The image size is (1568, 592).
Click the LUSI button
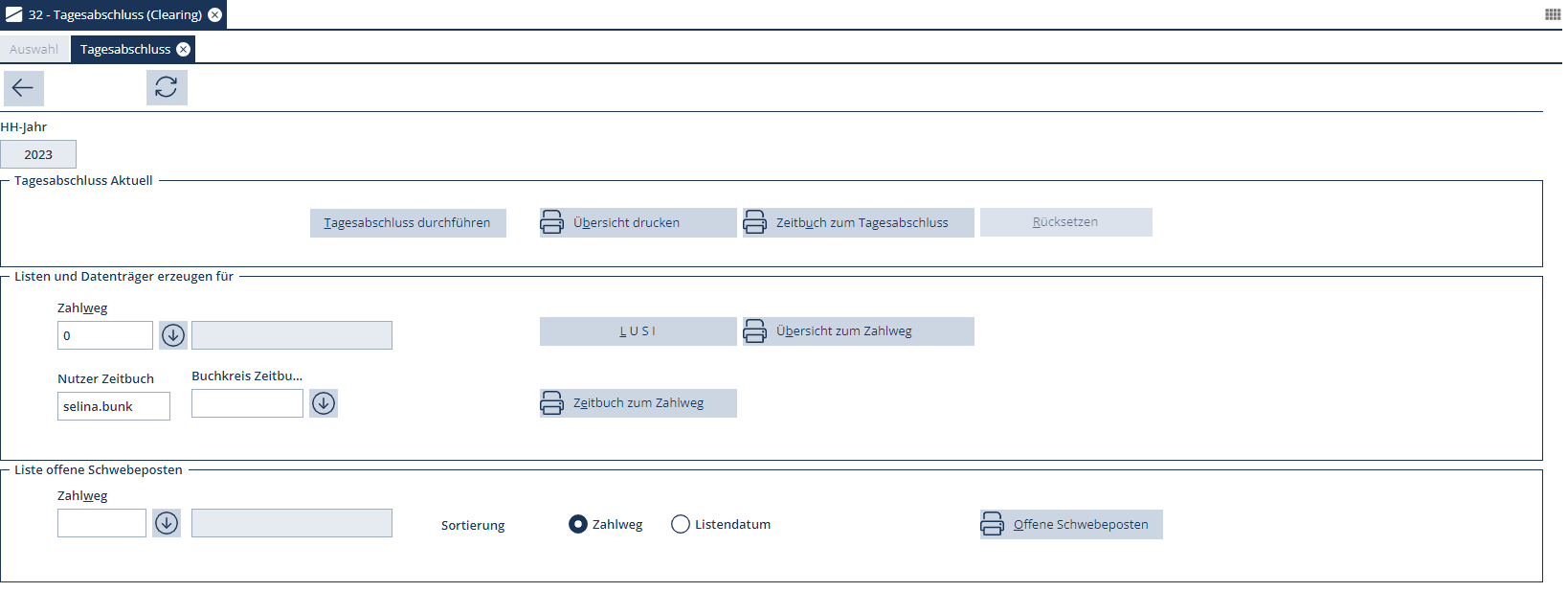(x=638, y=331)
